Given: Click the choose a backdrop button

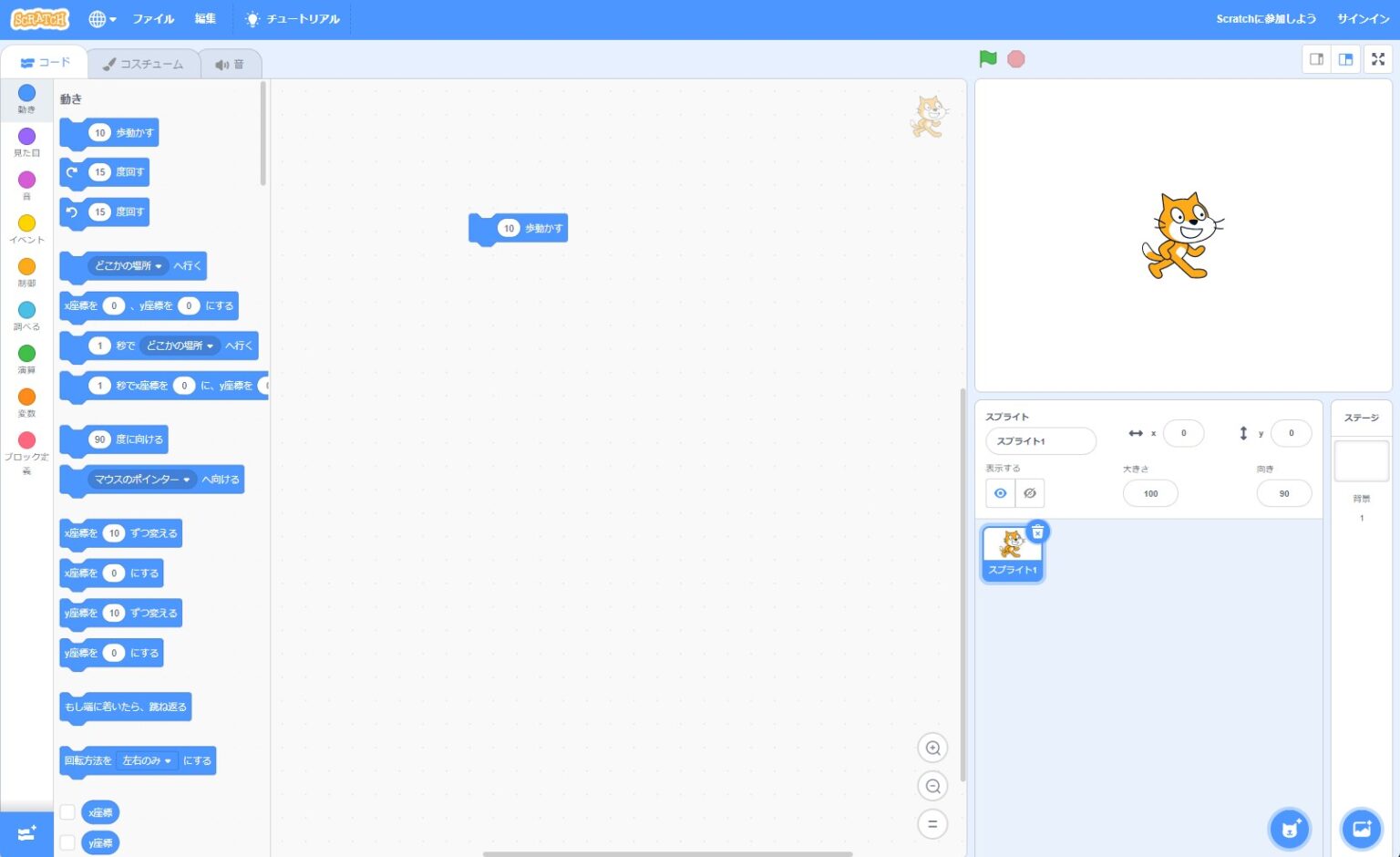Looking at the screenshot, I should click(1362, 829).
